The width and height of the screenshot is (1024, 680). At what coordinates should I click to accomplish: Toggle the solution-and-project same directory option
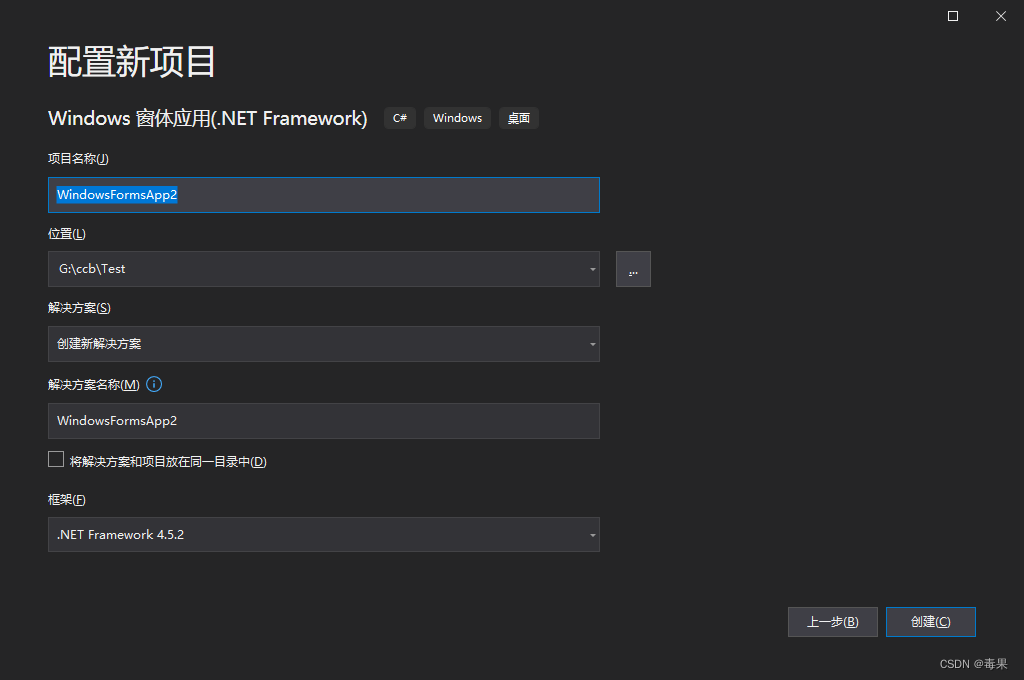pos(56,459)
